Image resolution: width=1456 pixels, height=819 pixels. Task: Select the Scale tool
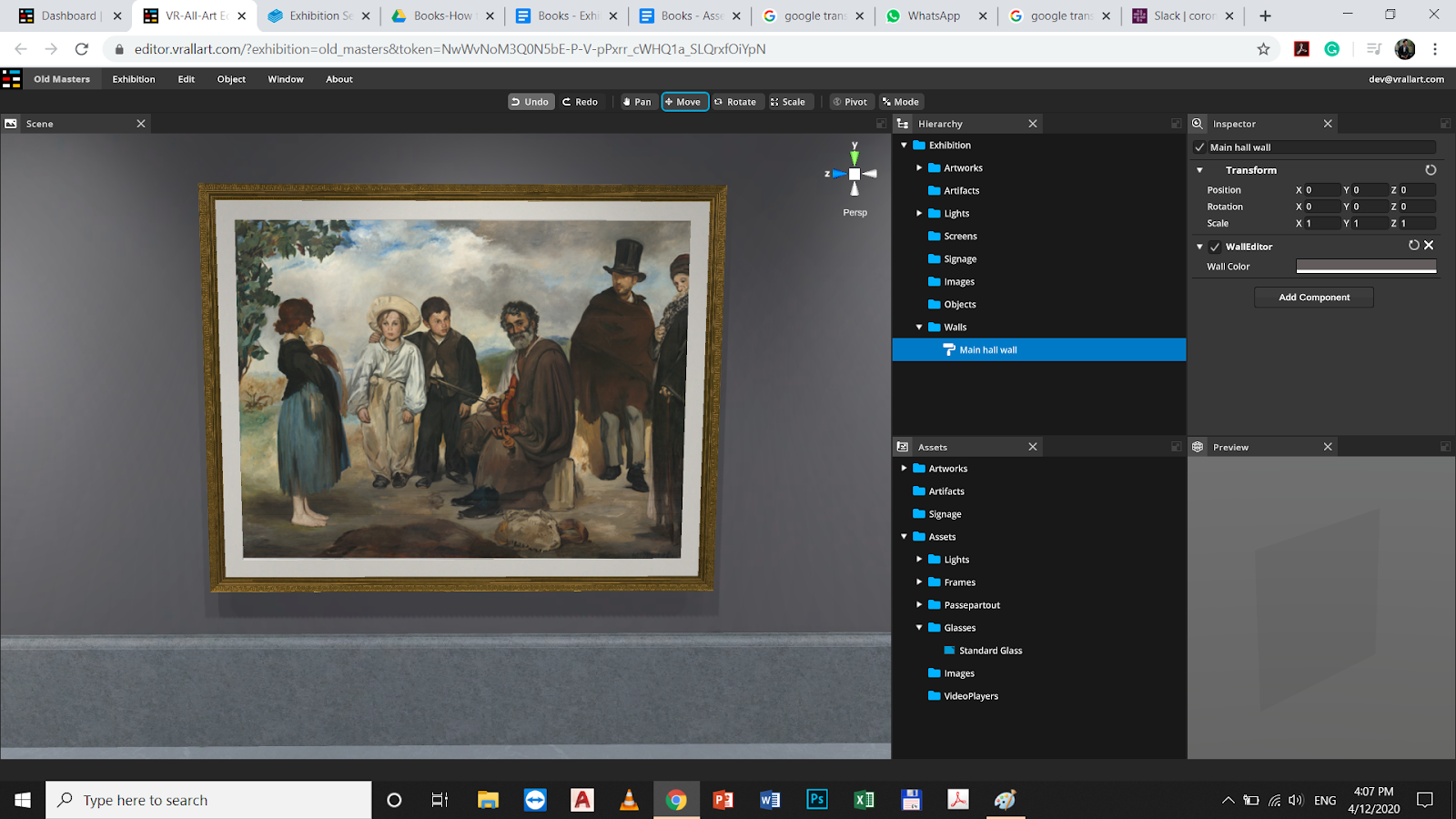tap(789, 102)
